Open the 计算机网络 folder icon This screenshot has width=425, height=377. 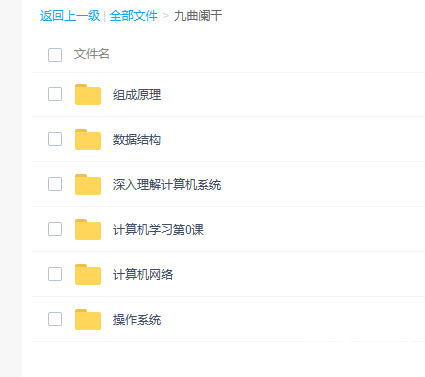(x=88, y=275)
